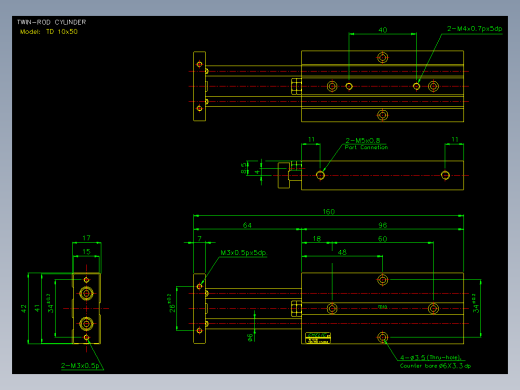Click the 42 vertical dimension
The image size is (520, 390).
coord(23,309)
